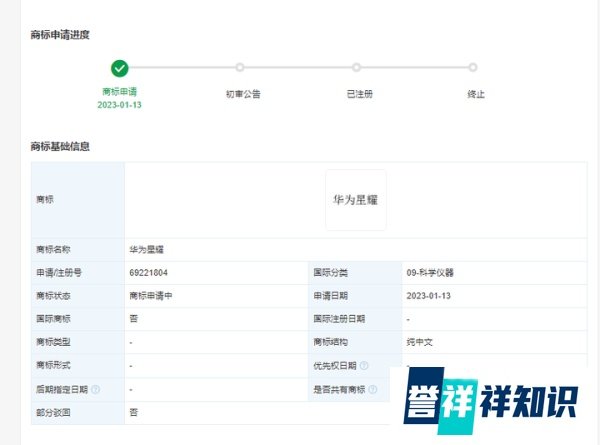Select the 商标申请中 status value
The width and height of the screenshot is (600, 445).
(x=151, y=296)
